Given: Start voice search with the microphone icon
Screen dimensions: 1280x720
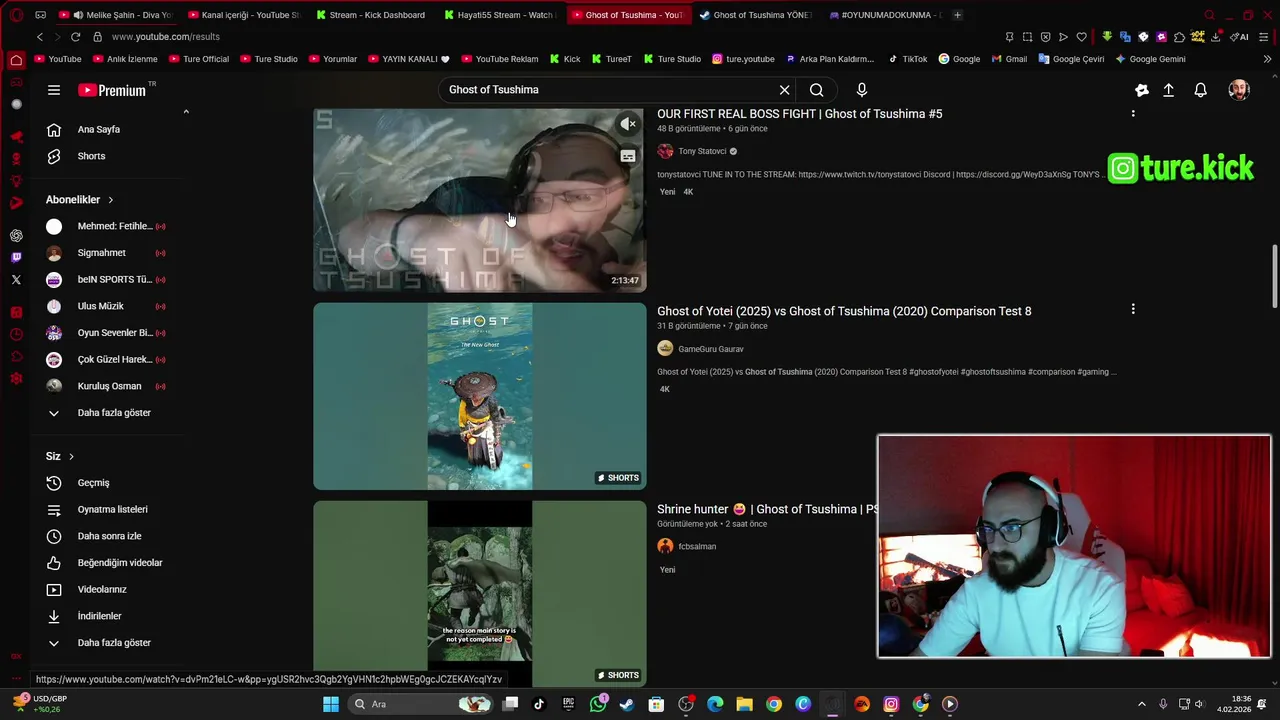Looking at the screenshot, I should click(862, 90).
